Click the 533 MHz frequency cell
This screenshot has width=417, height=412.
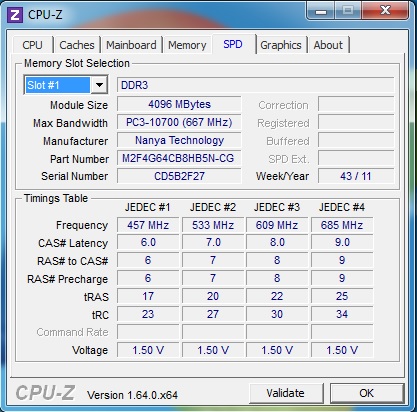click(213, 225)
